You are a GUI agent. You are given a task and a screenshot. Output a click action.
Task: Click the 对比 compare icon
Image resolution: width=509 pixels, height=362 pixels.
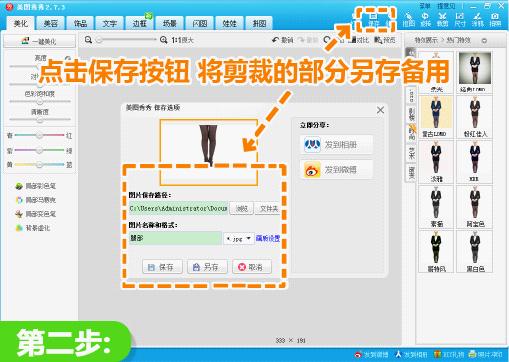359,40
